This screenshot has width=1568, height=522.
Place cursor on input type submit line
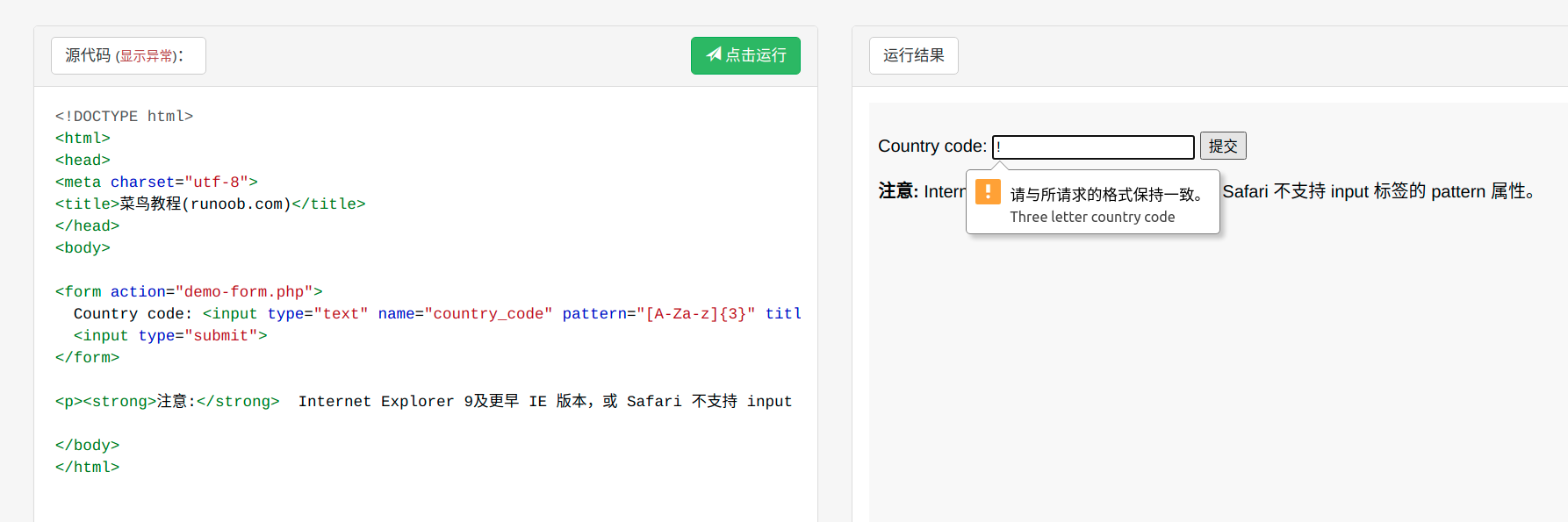click(x=170, y=335)
